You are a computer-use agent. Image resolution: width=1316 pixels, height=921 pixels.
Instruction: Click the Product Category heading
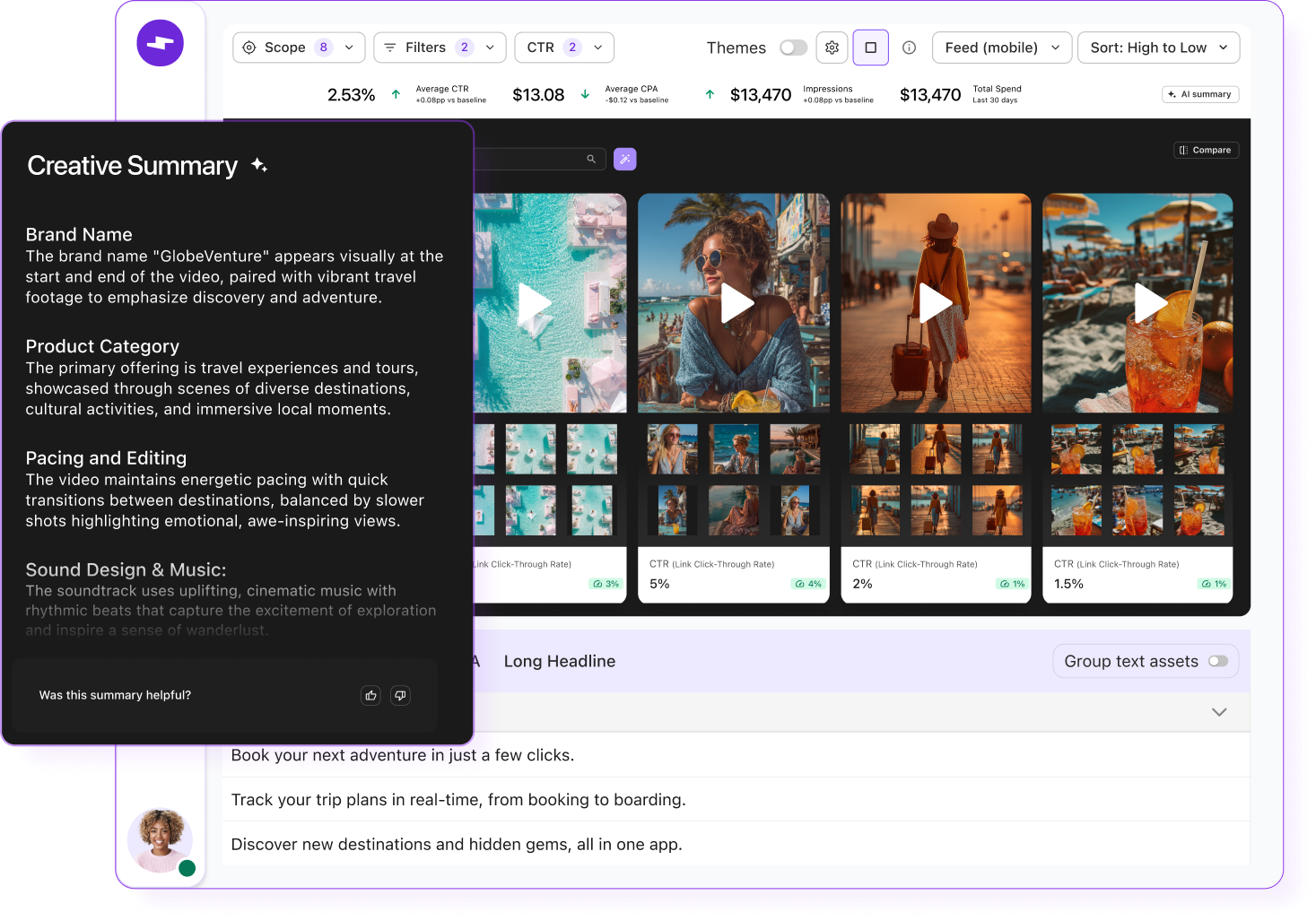pos(102,346)
